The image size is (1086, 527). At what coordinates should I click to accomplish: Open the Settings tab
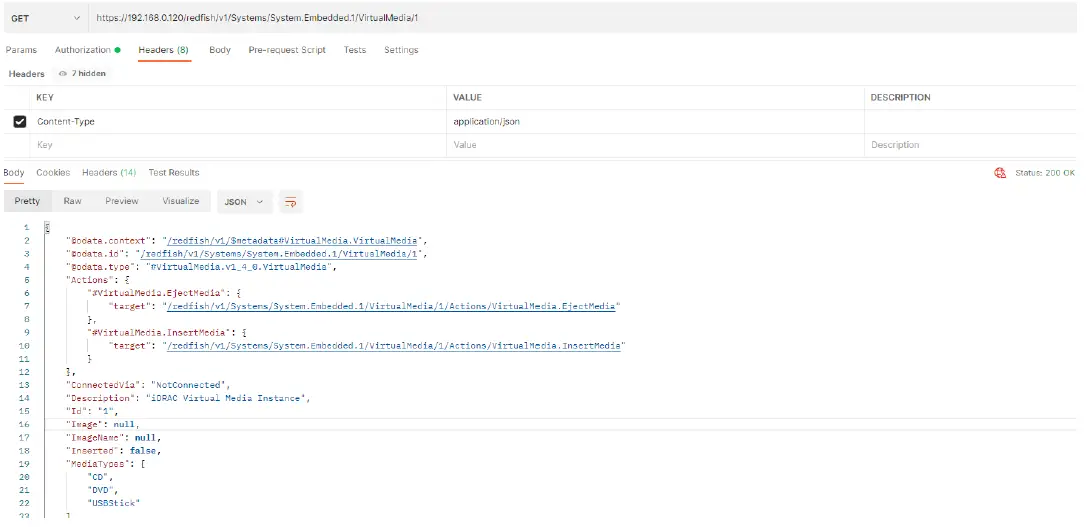pyautogui.click(x=401, y=50)
